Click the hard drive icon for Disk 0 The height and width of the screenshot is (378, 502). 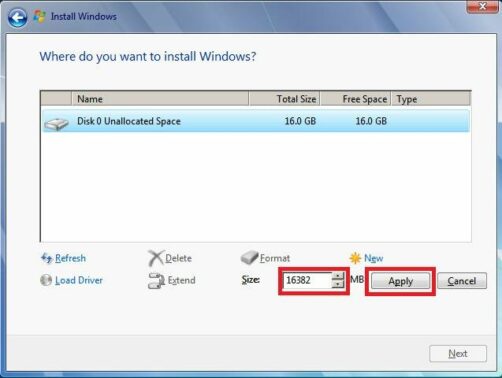click(x=56, y=124)
